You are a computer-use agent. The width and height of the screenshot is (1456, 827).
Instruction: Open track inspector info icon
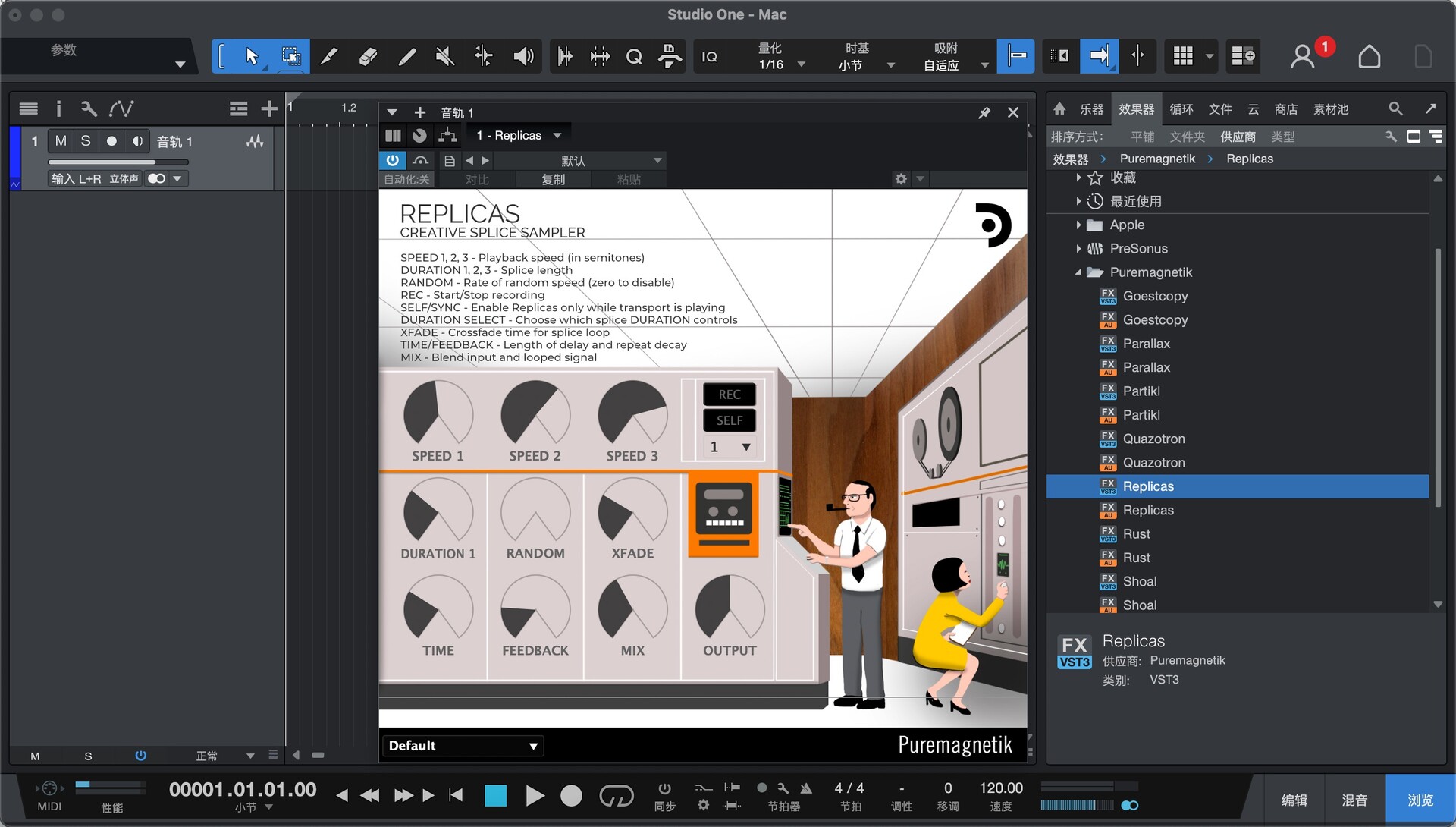(x=58, y=109)
